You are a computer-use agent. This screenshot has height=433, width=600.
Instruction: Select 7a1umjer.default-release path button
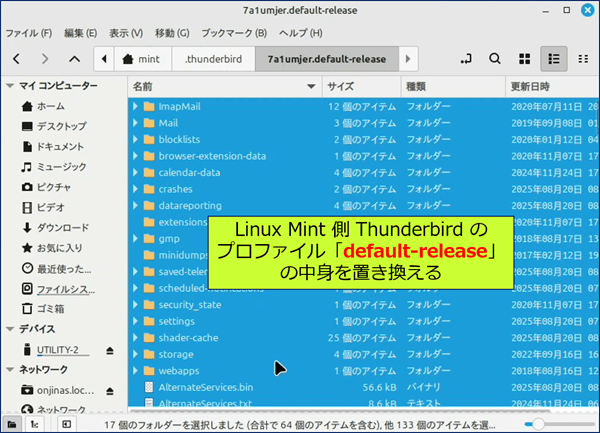pos(327,59)
